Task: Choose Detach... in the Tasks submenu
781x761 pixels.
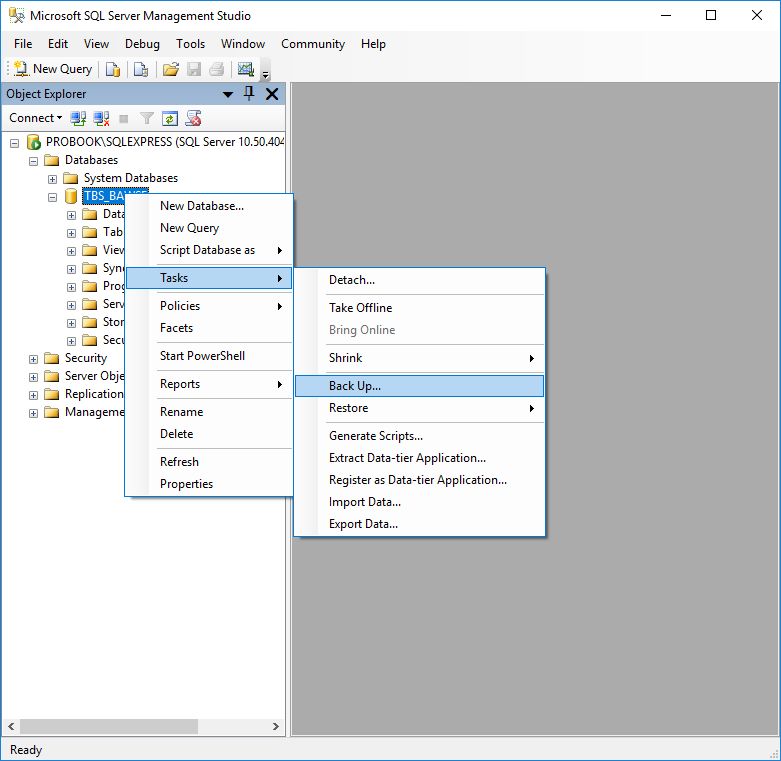Action: point(352,280)
